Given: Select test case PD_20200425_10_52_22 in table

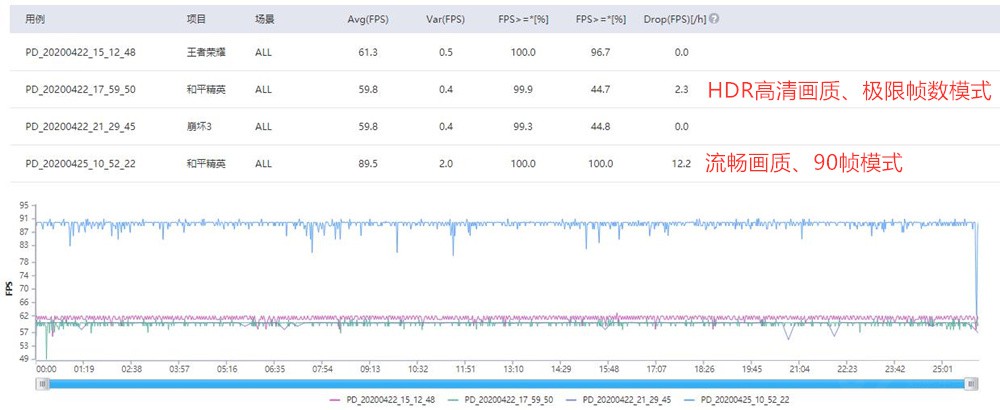Looking at the screenshot, I should pos(80,163).
